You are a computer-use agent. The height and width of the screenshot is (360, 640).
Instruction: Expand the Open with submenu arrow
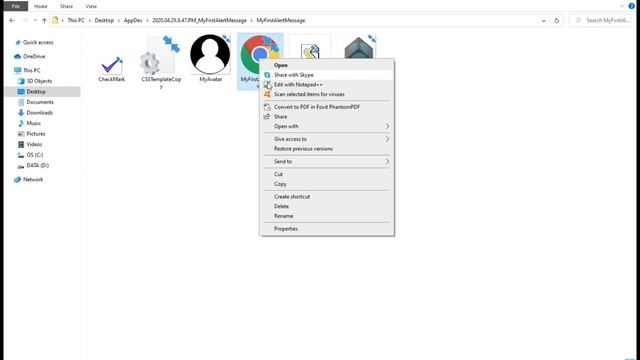click(387, 127)
